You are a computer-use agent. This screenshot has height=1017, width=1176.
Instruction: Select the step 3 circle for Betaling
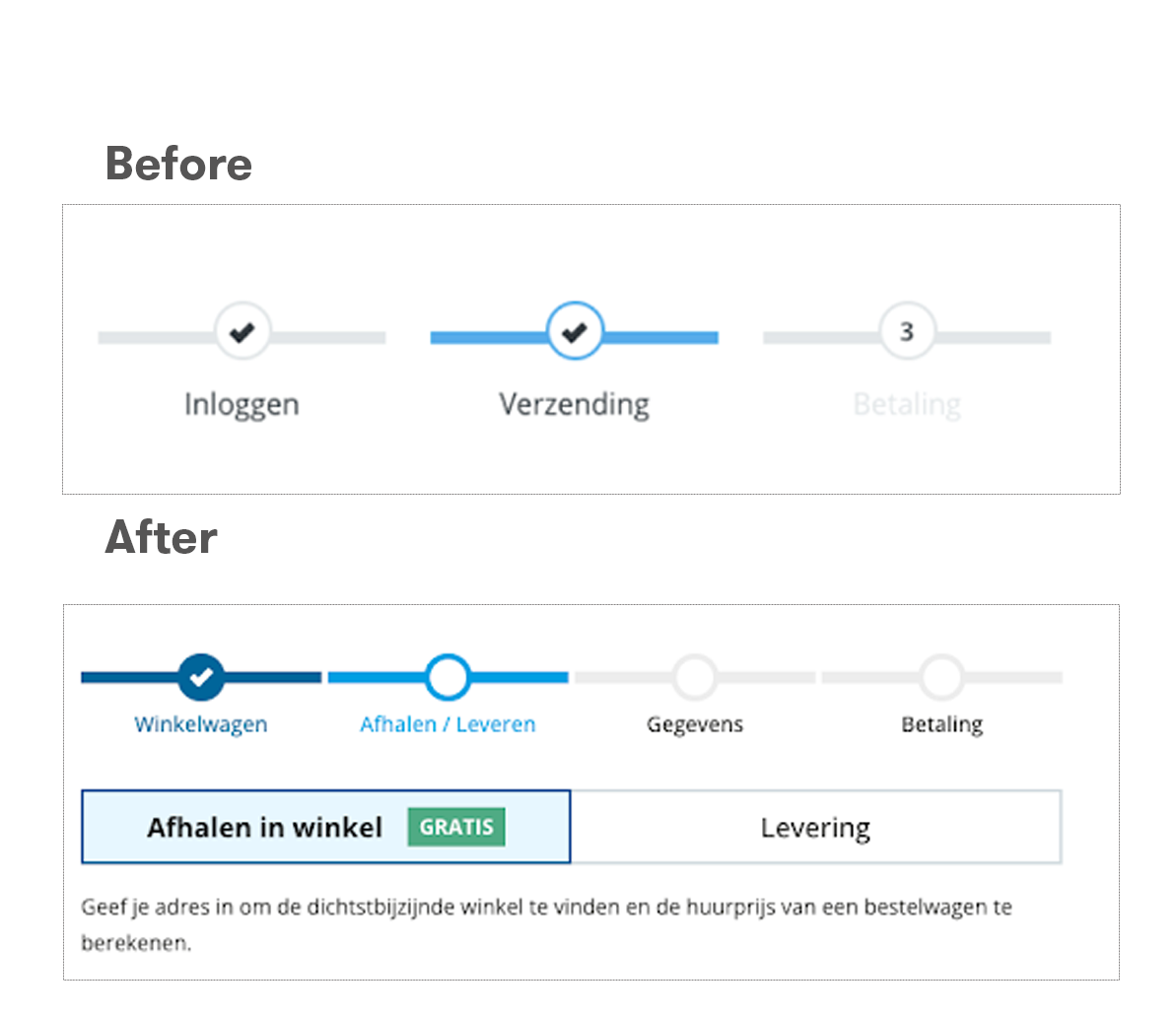click(907, 331)
